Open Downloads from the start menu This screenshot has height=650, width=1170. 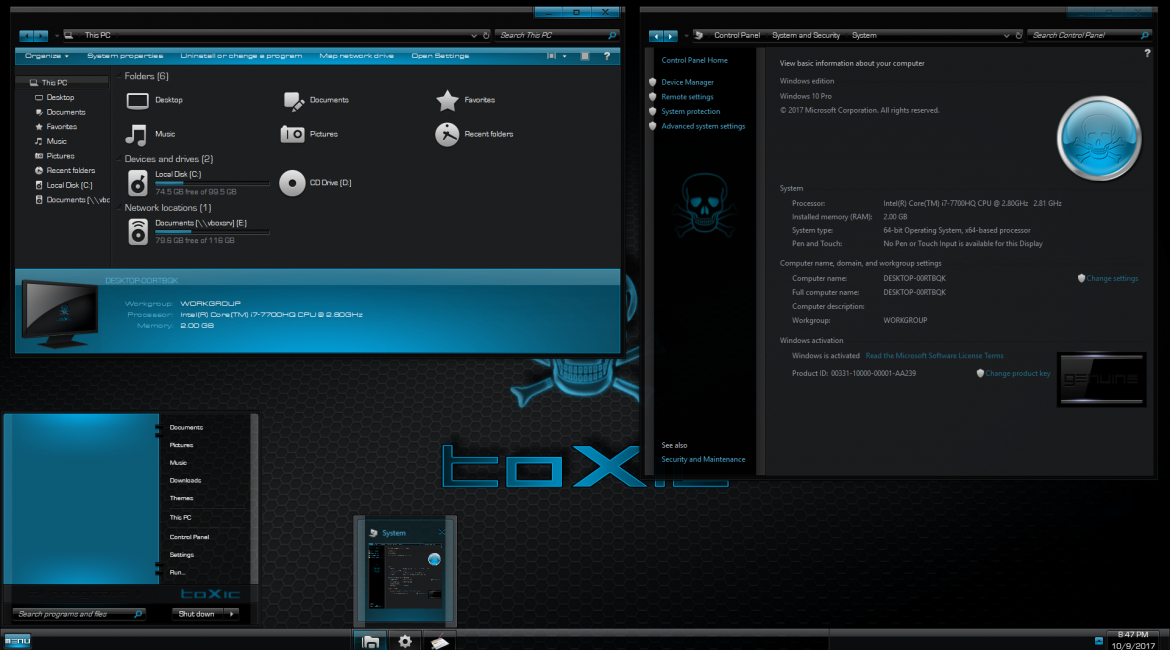point(185,481)
